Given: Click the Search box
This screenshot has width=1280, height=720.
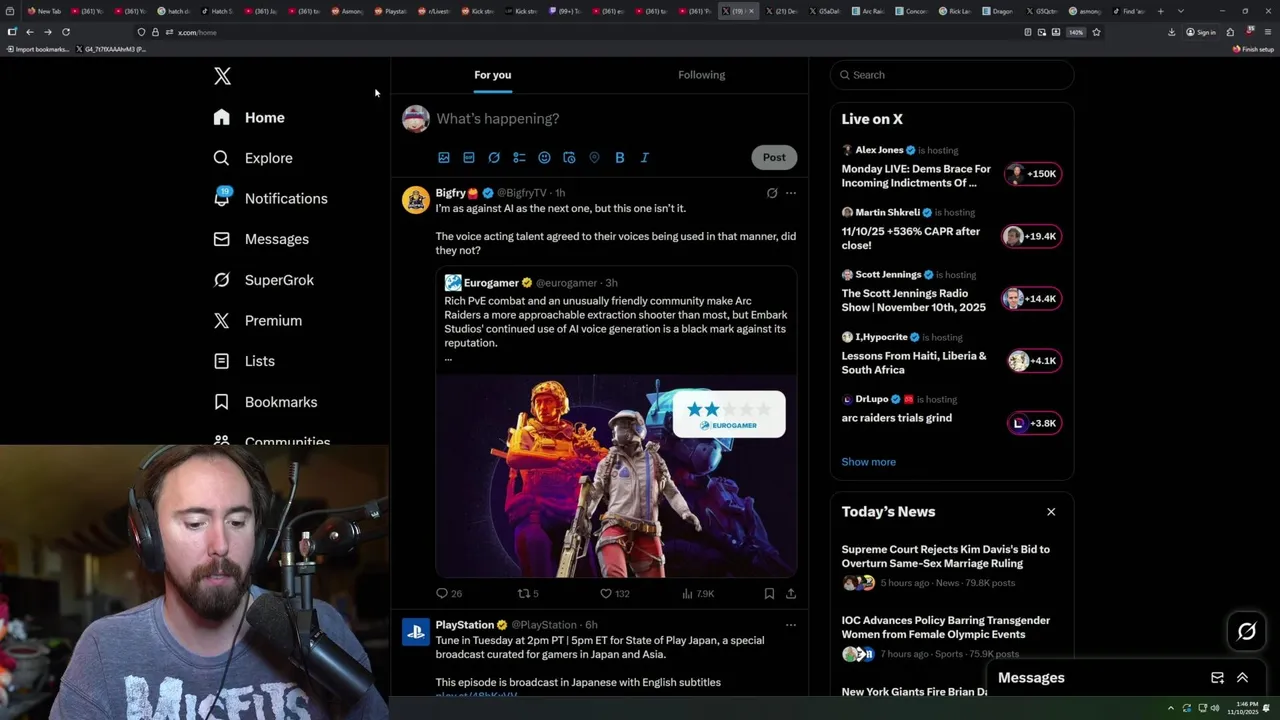Looking at the screenshot, I should tap(952, 75).
